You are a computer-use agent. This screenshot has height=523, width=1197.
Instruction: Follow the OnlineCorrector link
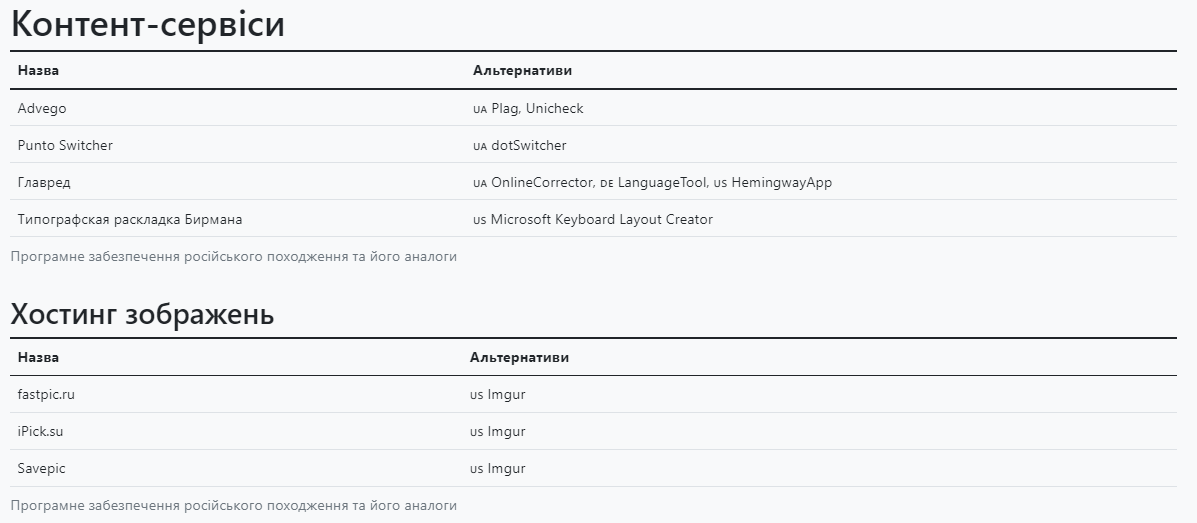pos(541,183)
